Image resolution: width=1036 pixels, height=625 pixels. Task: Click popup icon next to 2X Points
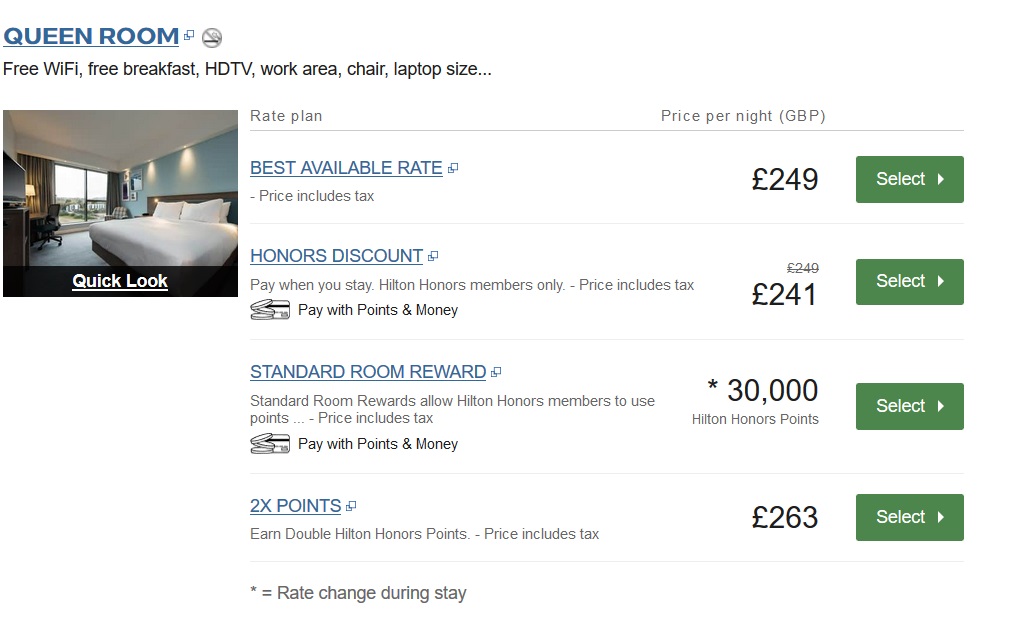pos(351,507)
